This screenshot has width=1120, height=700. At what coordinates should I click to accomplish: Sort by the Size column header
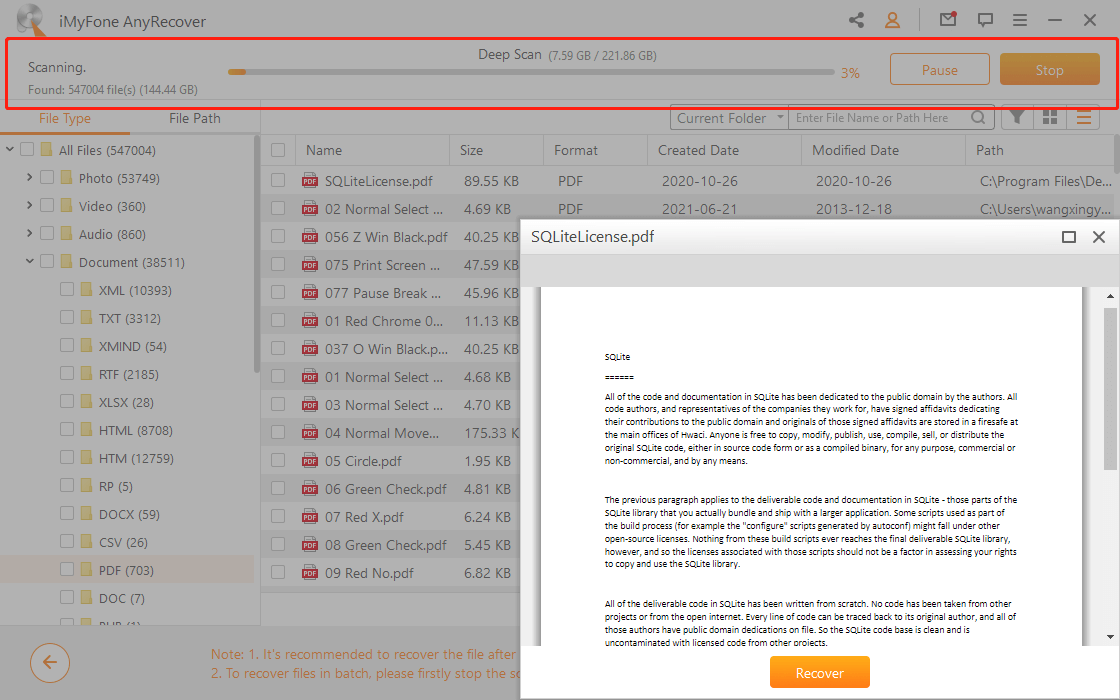[x=471, y=150]
